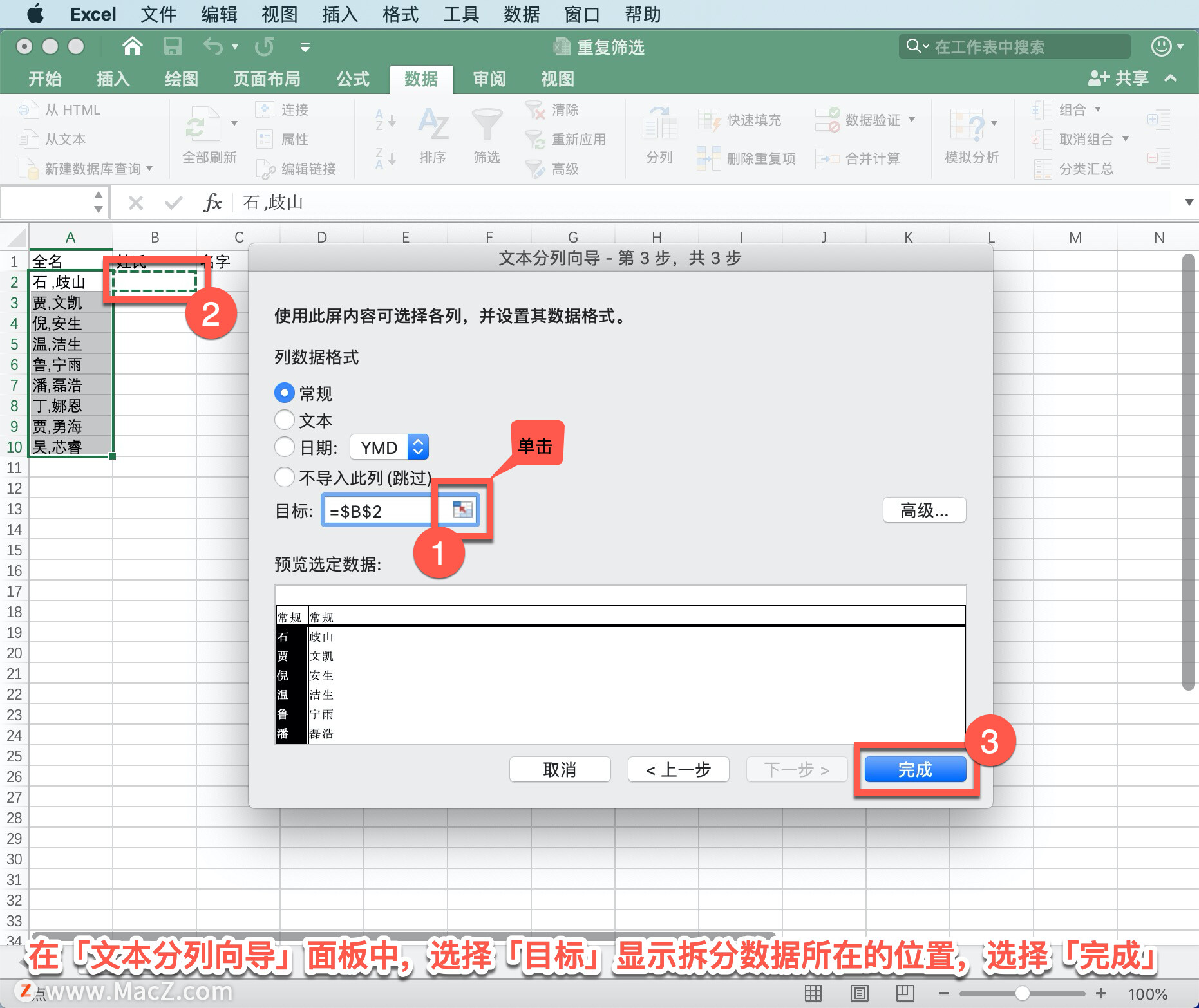The height and width of the screenshot is (1008, 1199).
Task: Click the Undo arrow icon
Action: click(x=213, y=46)
